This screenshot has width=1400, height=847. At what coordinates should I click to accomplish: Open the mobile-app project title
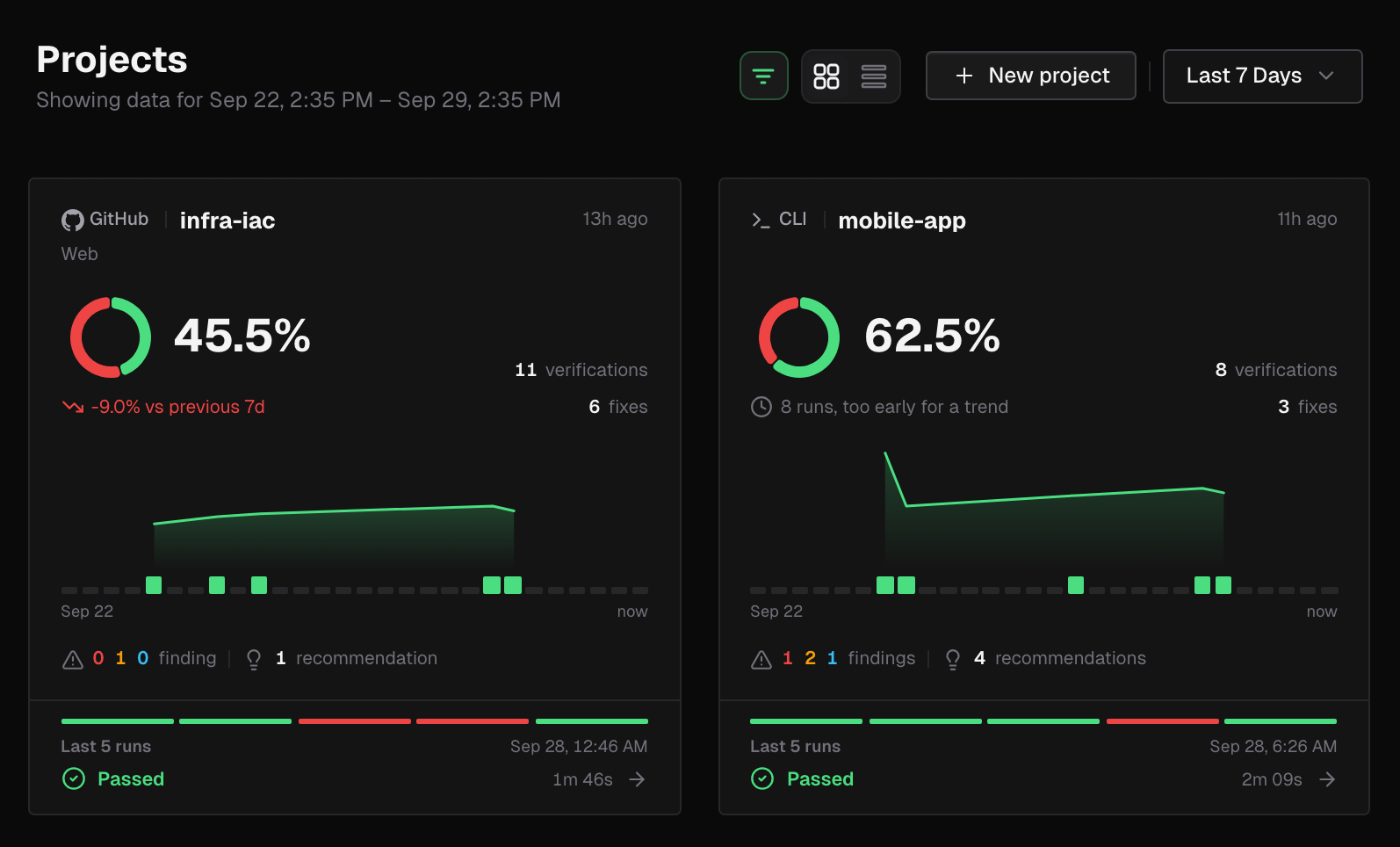902,220
